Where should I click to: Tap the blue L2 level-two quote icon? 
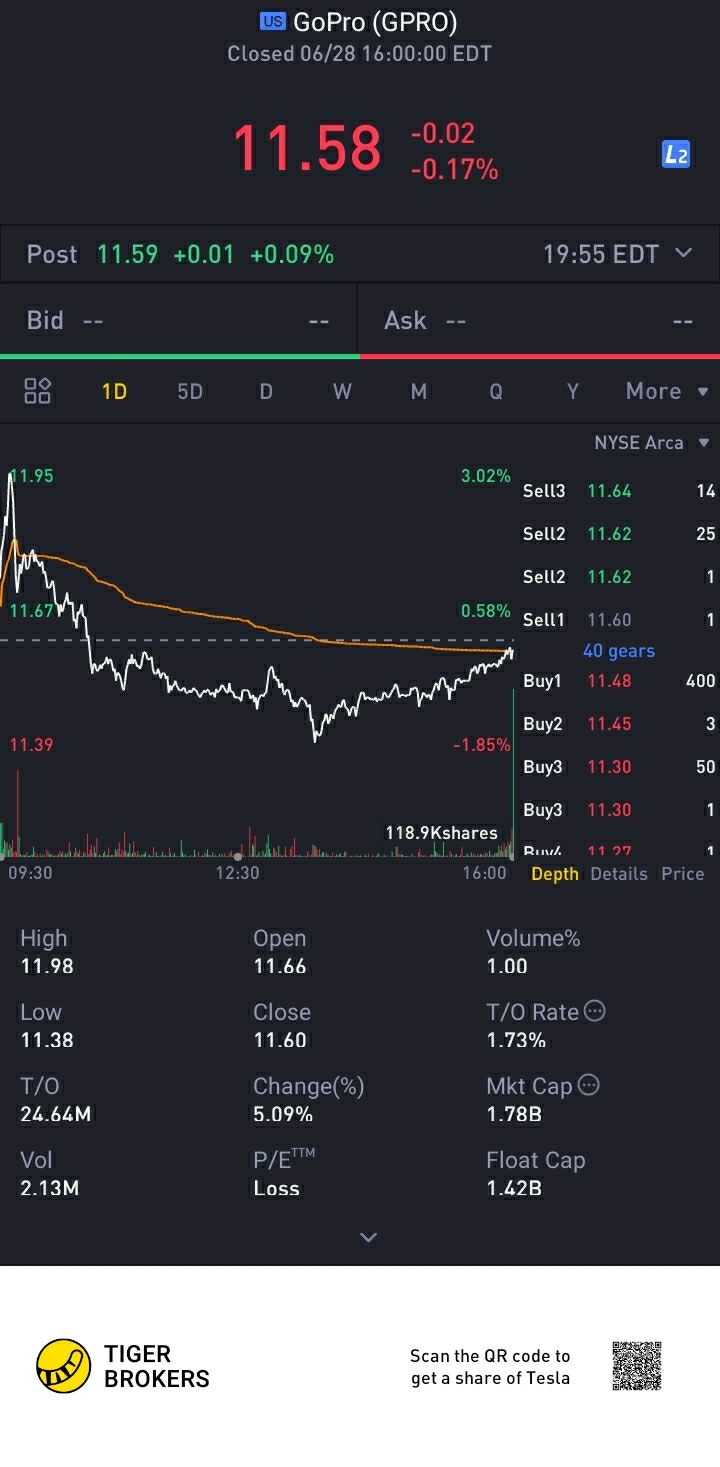(x=676, y=154)
